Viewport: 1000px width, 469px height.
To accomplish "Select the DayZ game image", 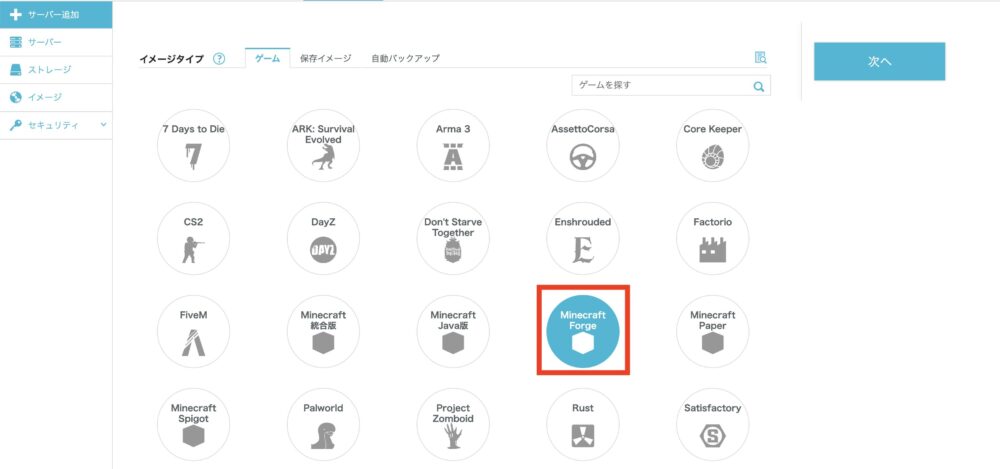I will tap(323, 239).
